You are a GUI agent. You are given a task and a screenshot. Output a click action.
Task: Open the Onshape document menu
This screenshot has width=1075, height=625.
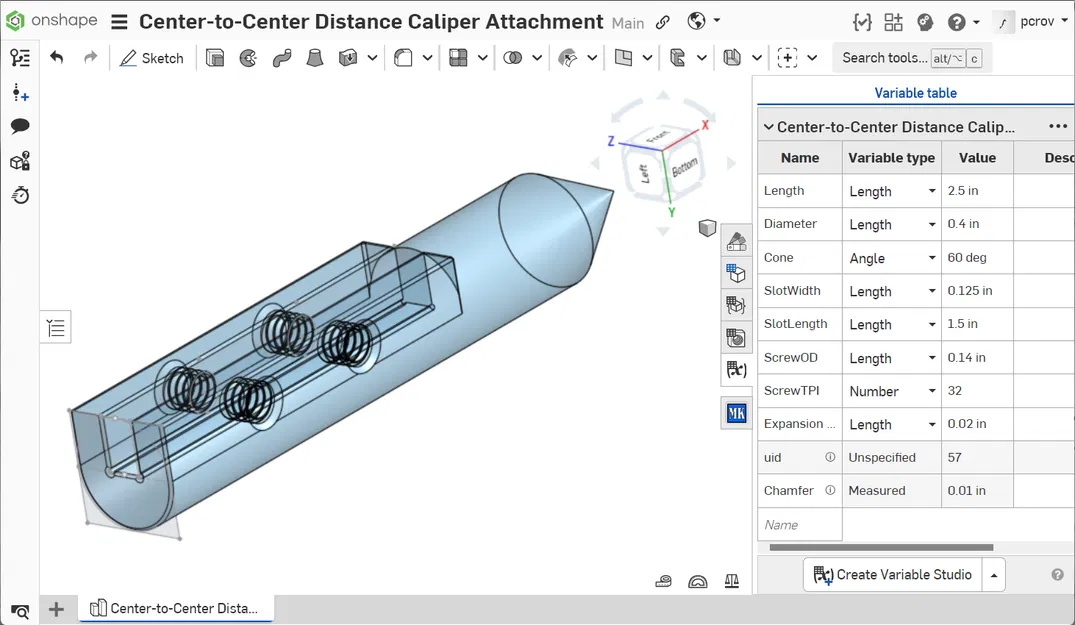pyautogui.click(x=120, y=21)
